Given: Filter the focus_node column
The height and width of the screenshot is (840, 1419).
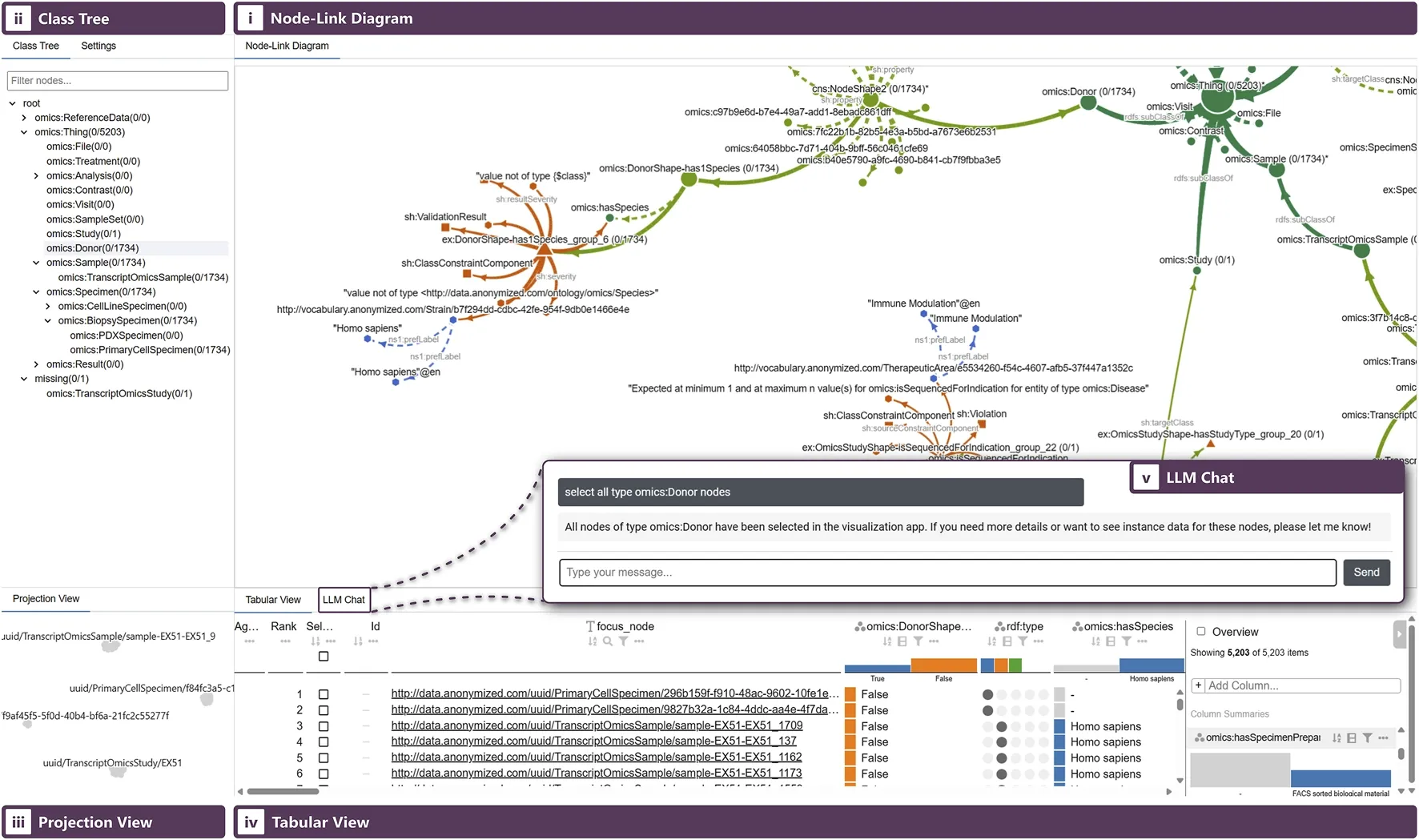Looking at the screenshot, I should pyautogui.click(x=623, y=641).
